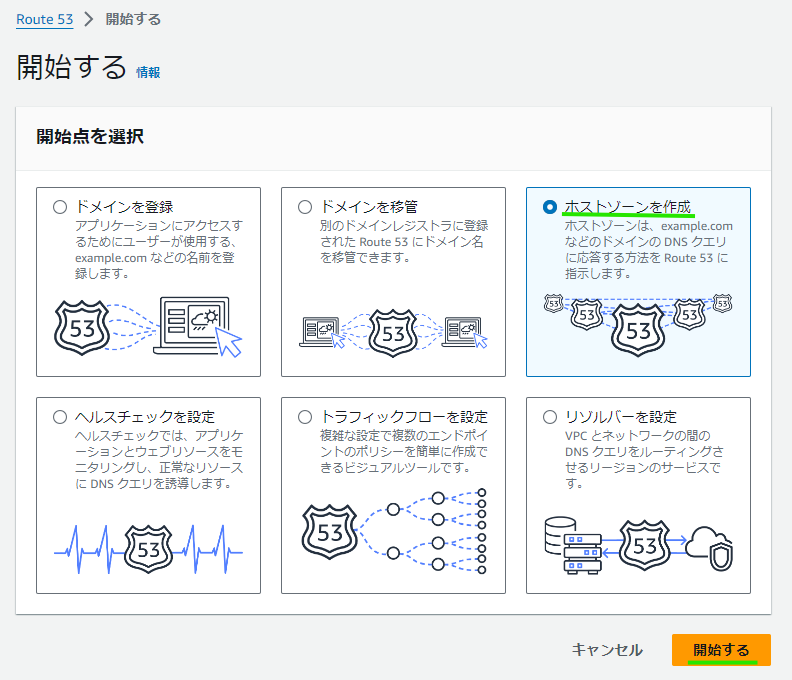The height and width of the screenshot is (680, 792).
Task: Click the domain registration shield-and-laptop illustration
Action: (x=148, y=327)
